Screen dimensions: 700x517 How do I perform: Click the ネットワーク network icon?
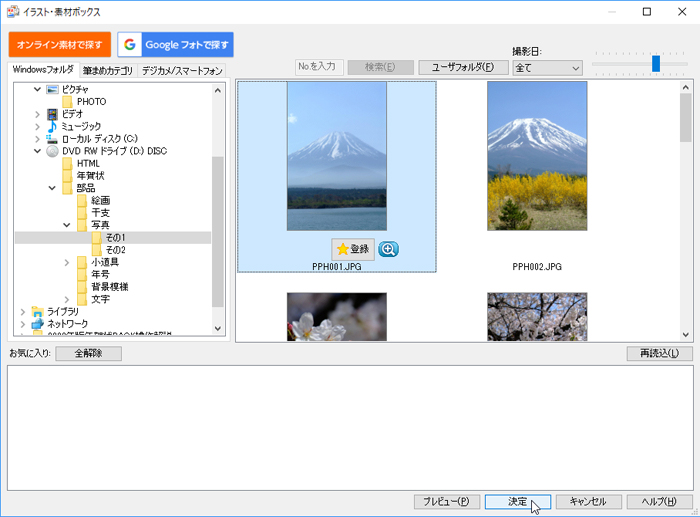point(38,324)
